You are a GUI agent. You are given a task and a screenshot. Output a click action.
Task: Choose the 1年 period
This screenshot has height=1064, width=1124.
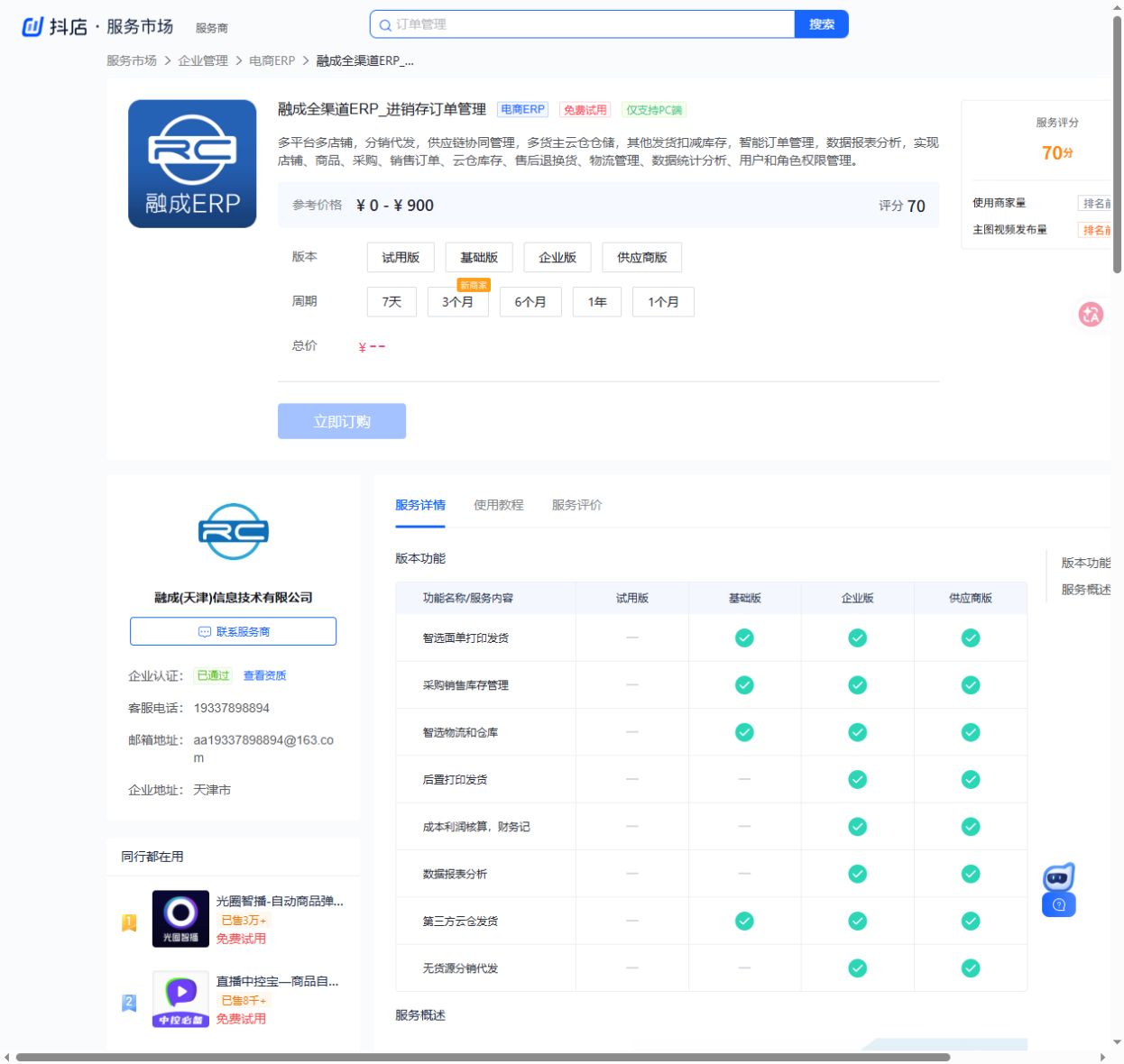tap(597, 302)
